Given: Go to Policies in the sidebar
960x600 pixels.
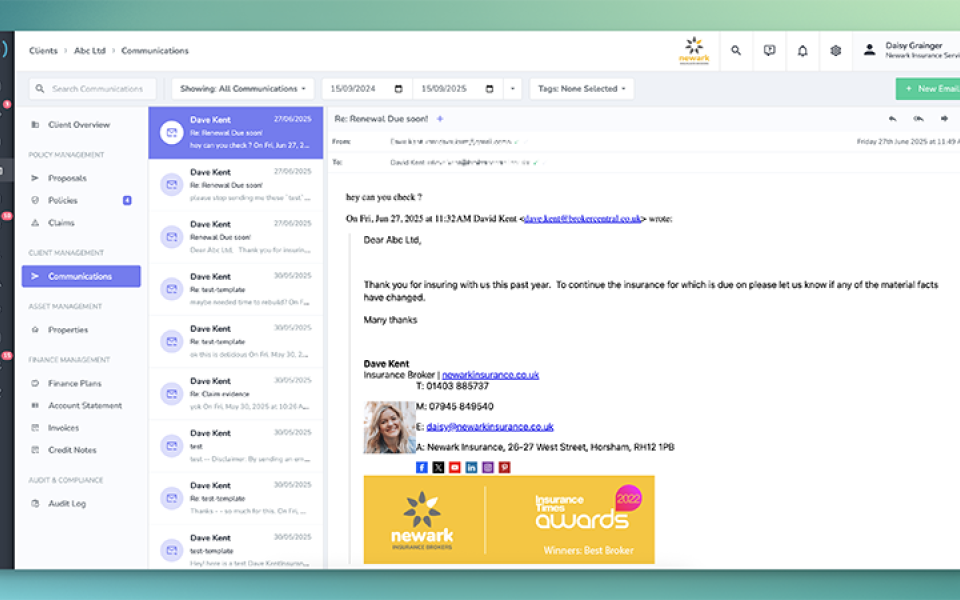Looking at the screenshot, I should [62, 200].
